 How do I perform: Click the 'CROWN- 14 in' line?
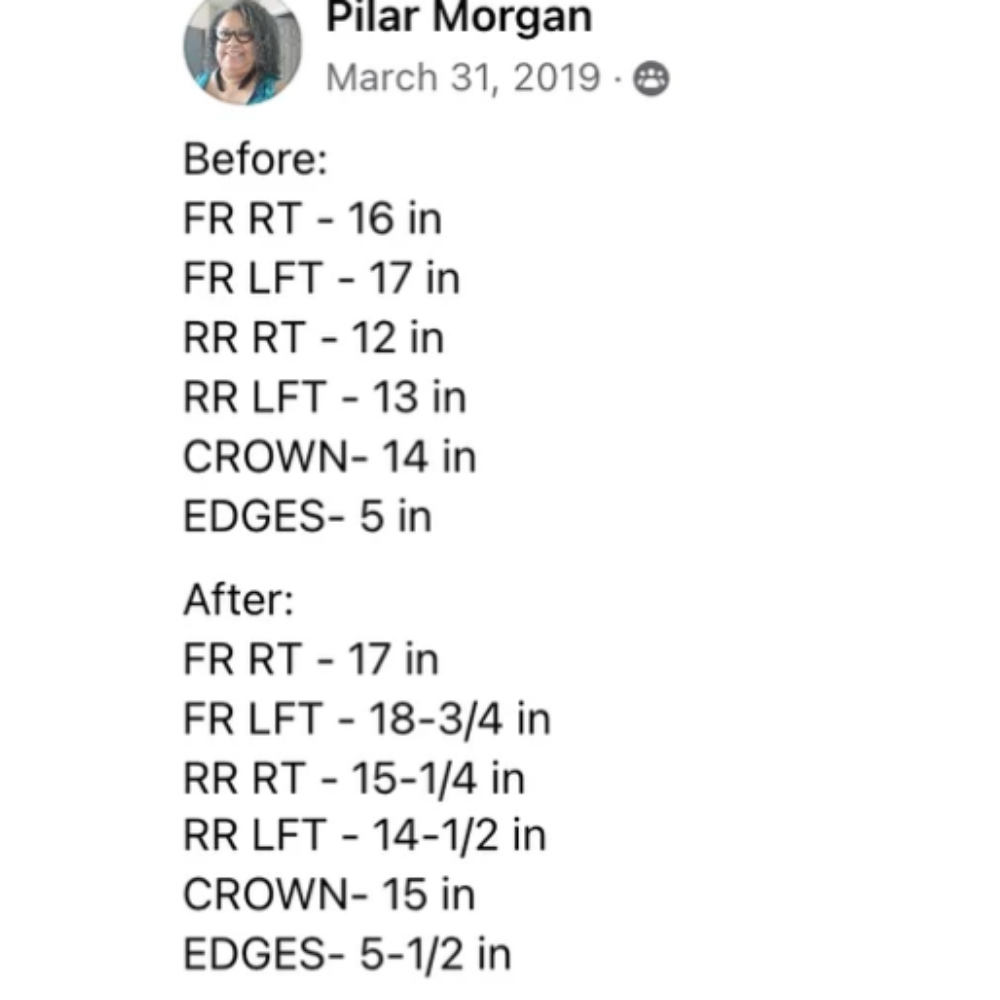pyautogui.click(x=330, y=457)
